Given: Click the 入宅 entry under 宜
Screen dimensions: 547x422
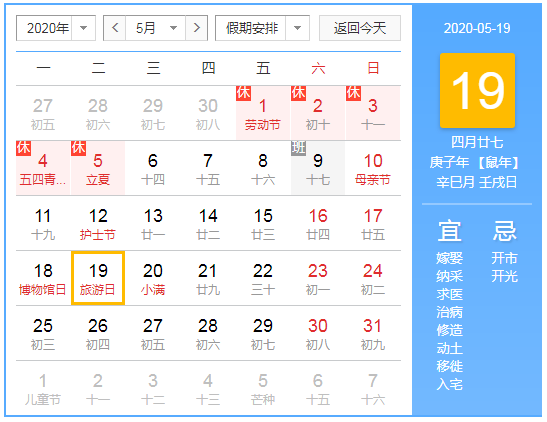Looking at the screenshot, I should [x=450, y=384].
